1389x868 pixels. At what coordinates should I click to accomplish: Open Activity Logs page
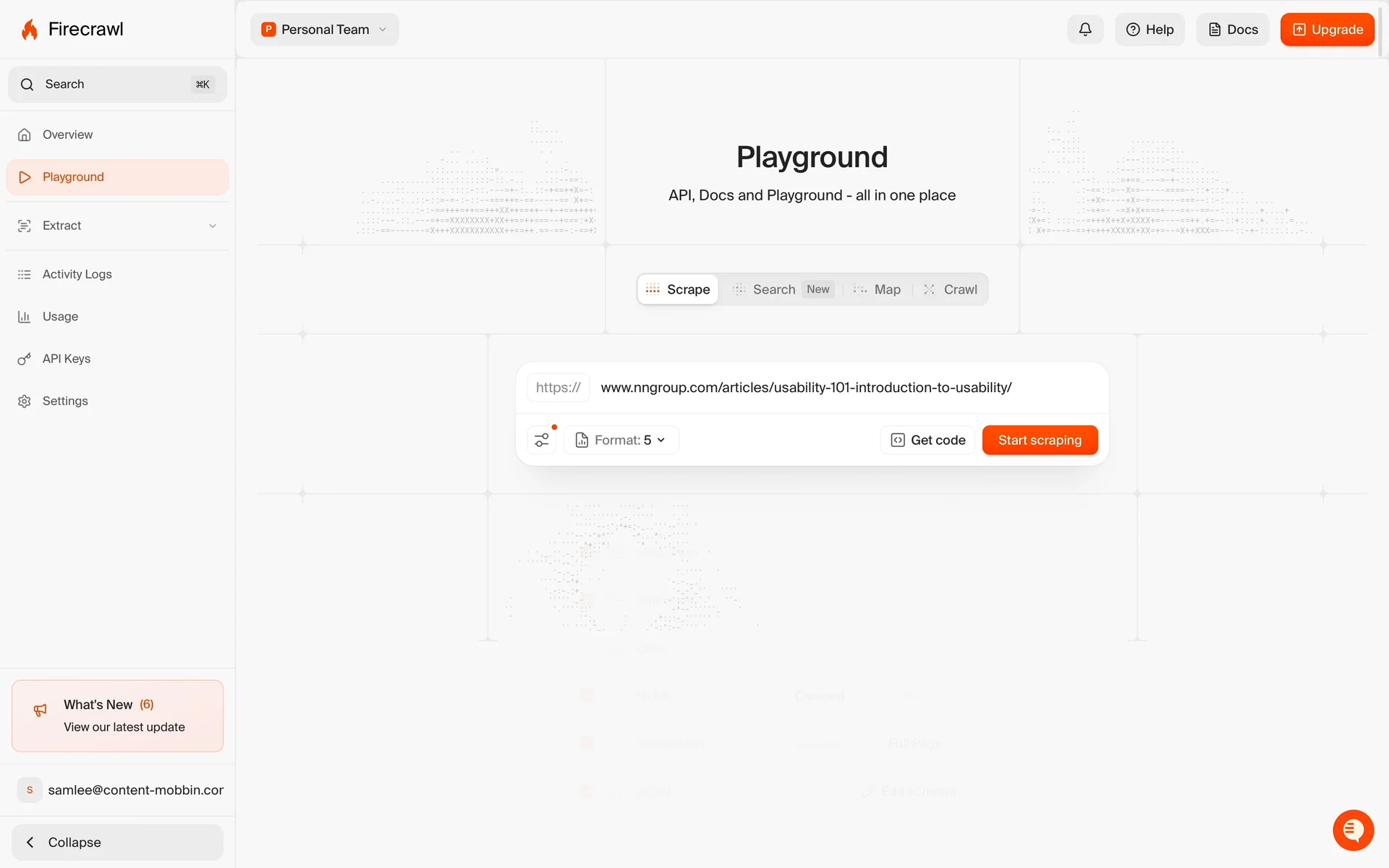(x=77, y=274)
